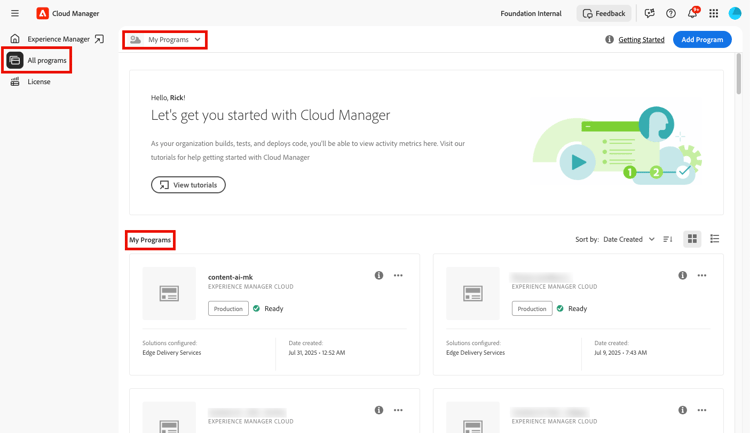The image size is (750, 433).
Task: Switch to grid card view
Action: 692,239
